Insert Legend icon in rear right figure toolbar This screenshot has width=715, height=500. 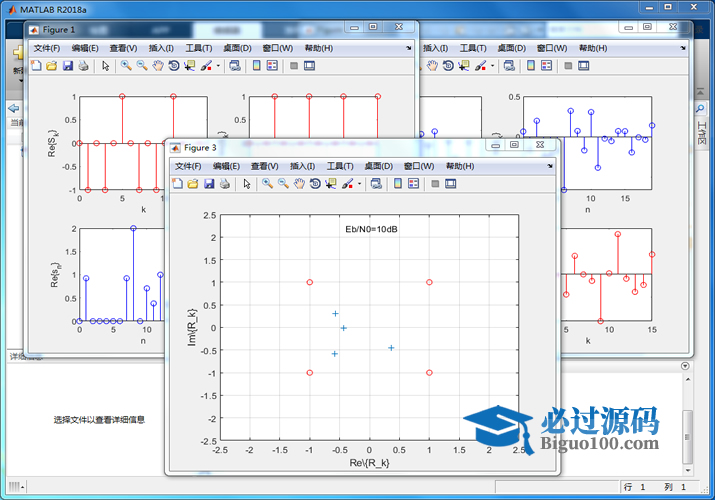[x=546, y=66]
